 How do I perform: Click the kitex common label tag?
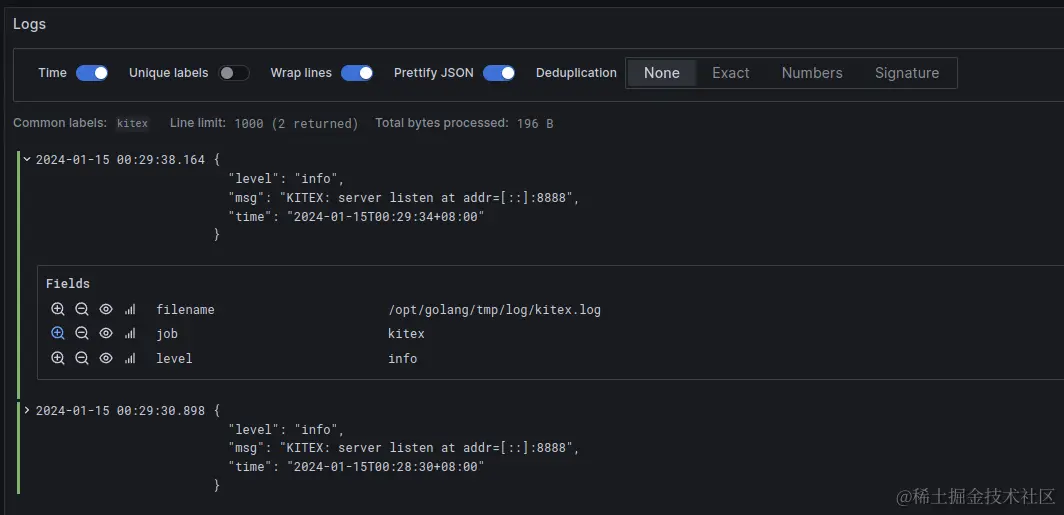pyautogui.click(x=133, y=124)
